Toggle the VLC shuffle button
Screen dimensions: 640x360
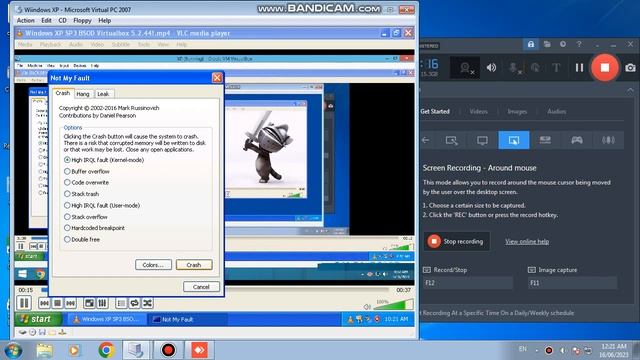point(148,303)
